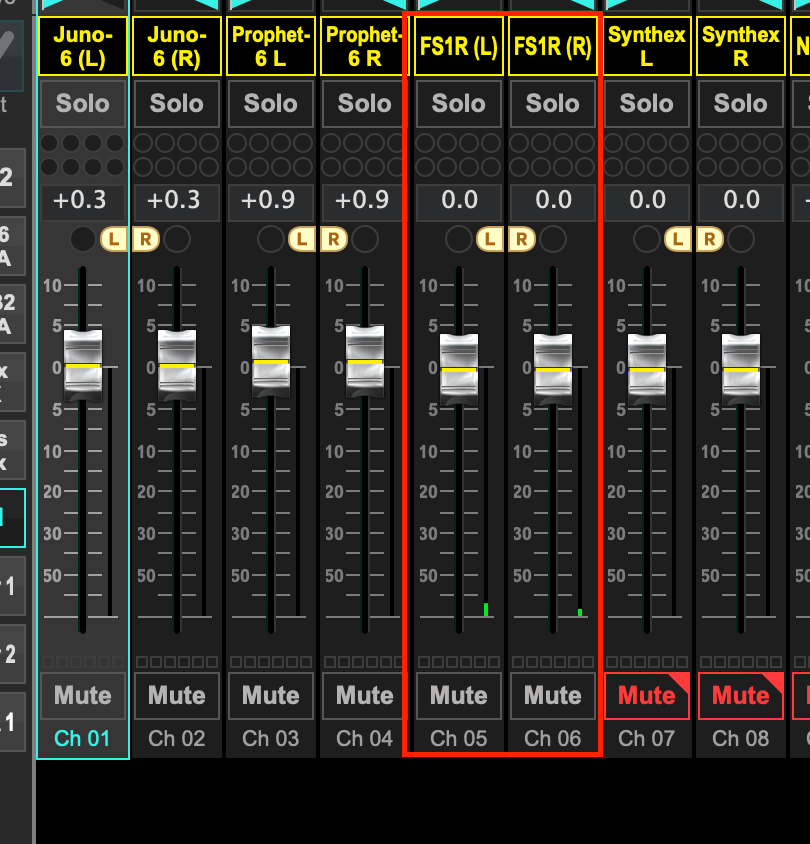The image size is (810, 844).
Task: Click the Prophet-6 R fader handle
Action: click(x=365, y=361)
